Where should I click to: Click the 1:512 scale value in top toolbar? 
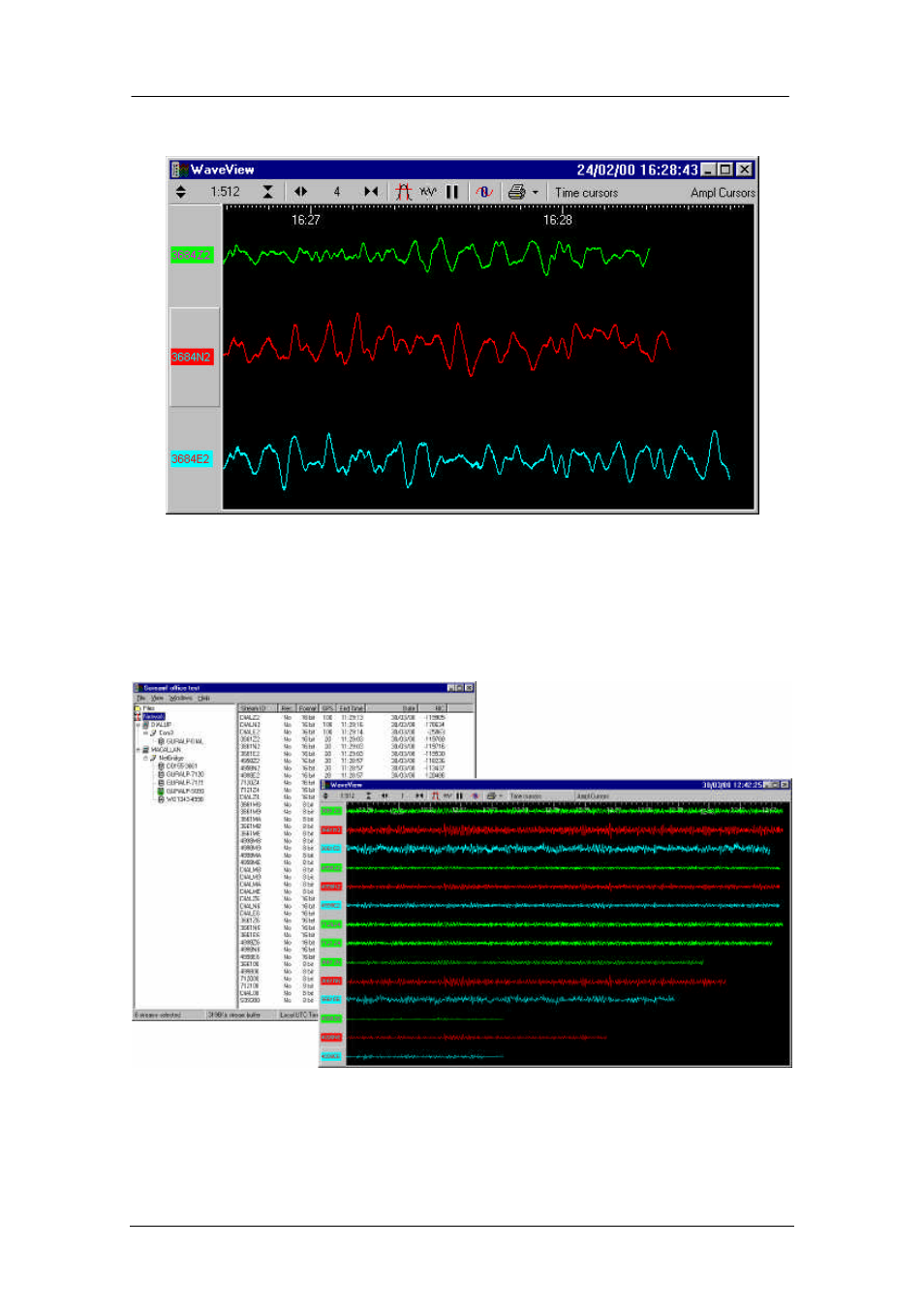pyautogui.click(x=225, y=192)
